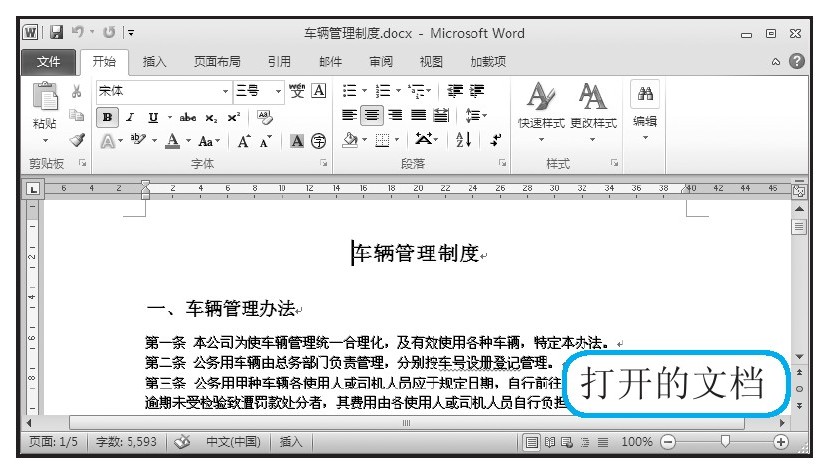The image size is (828, 469).
Task: Switch to the 引用 References tab
Action: [279, 62]
